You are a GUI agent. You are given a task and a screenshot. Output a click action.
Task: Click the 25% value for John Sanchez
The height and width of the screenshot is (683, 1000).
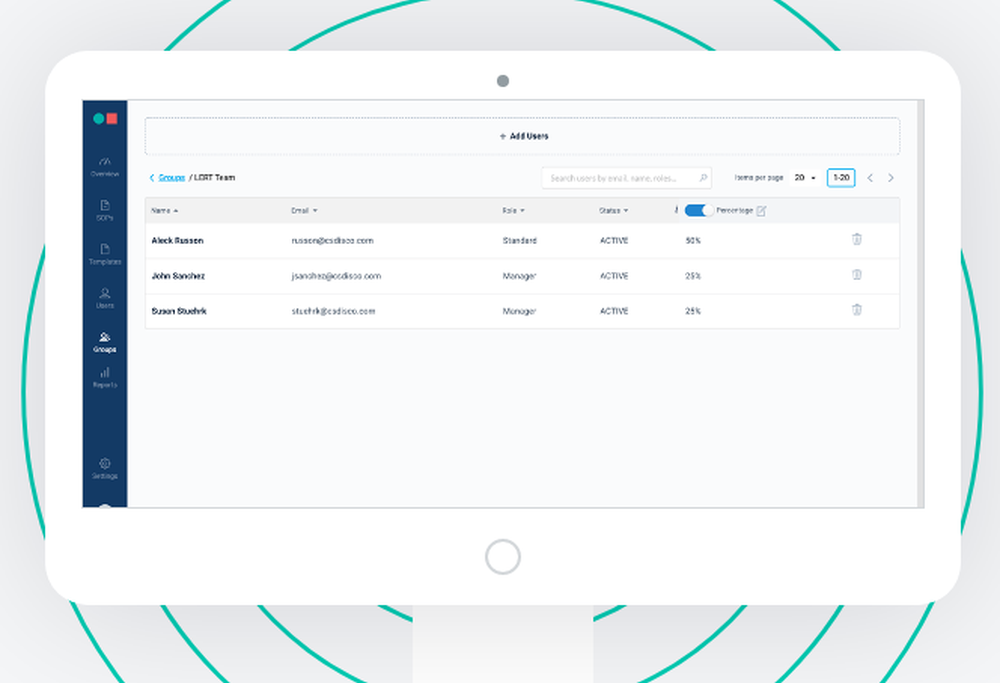693,276
